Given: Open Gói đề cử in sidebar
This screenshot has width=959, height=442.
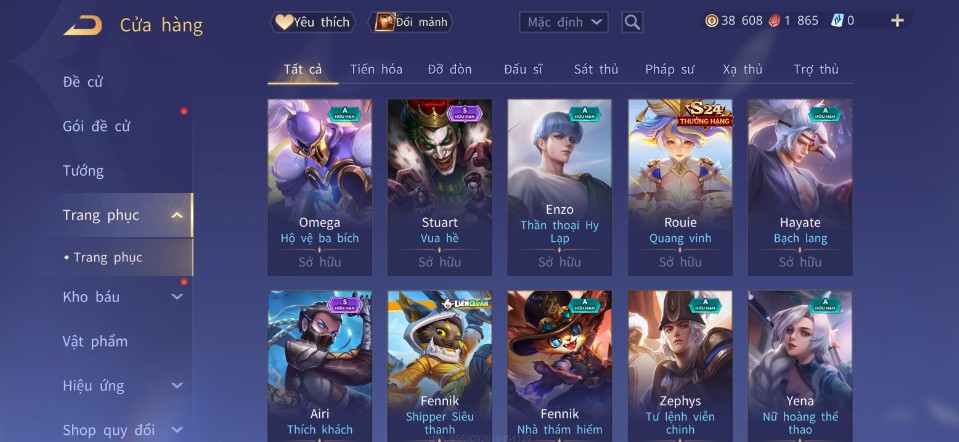Looking at the screenshot, I should 96,126.
